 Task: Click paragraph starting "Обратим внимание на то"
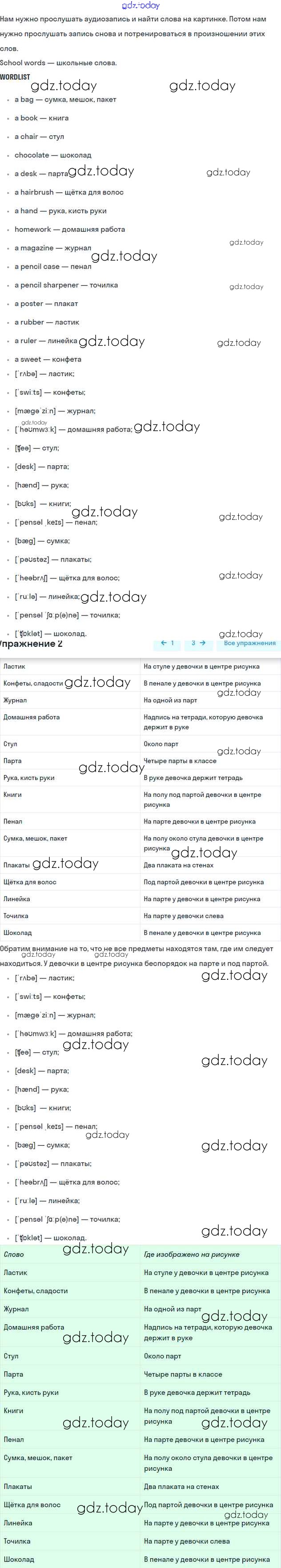tap(137, 956)
